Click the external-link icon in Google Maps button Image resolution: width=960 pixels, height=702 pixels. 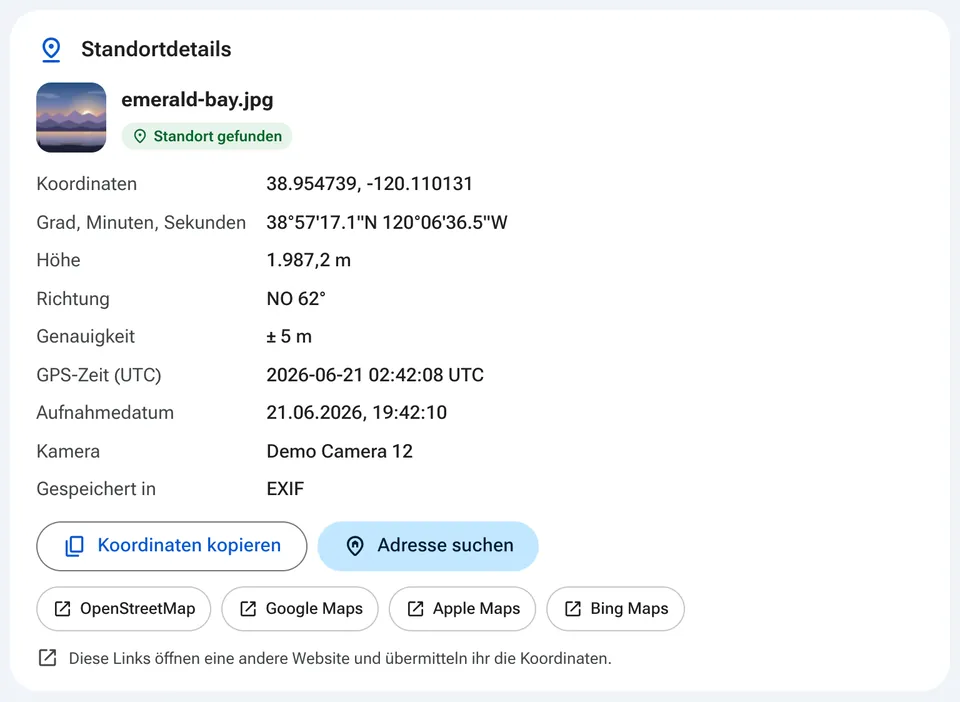pos(248,608)
